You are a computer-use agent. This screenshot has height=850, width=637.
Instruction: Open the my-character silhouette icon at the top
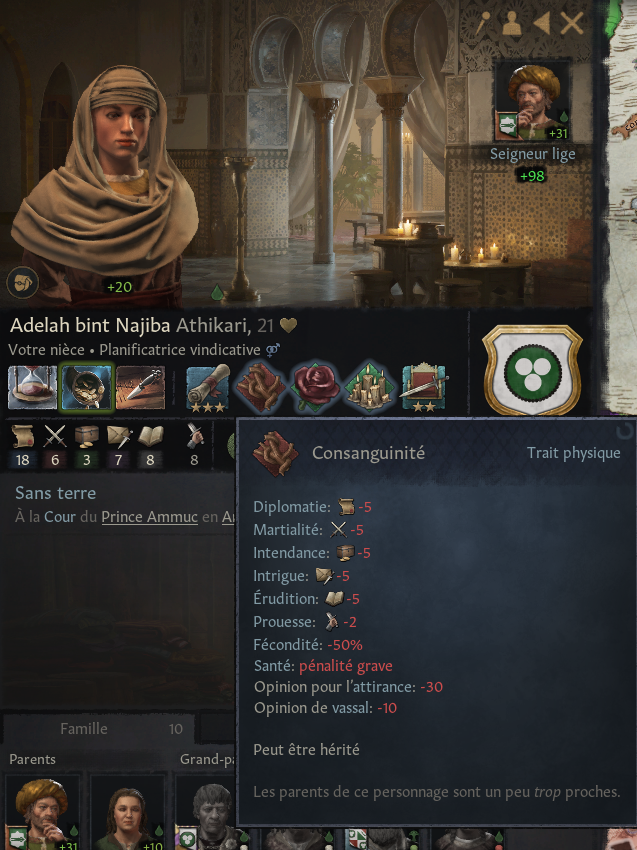pyautogui.click(x=511, y=24)
